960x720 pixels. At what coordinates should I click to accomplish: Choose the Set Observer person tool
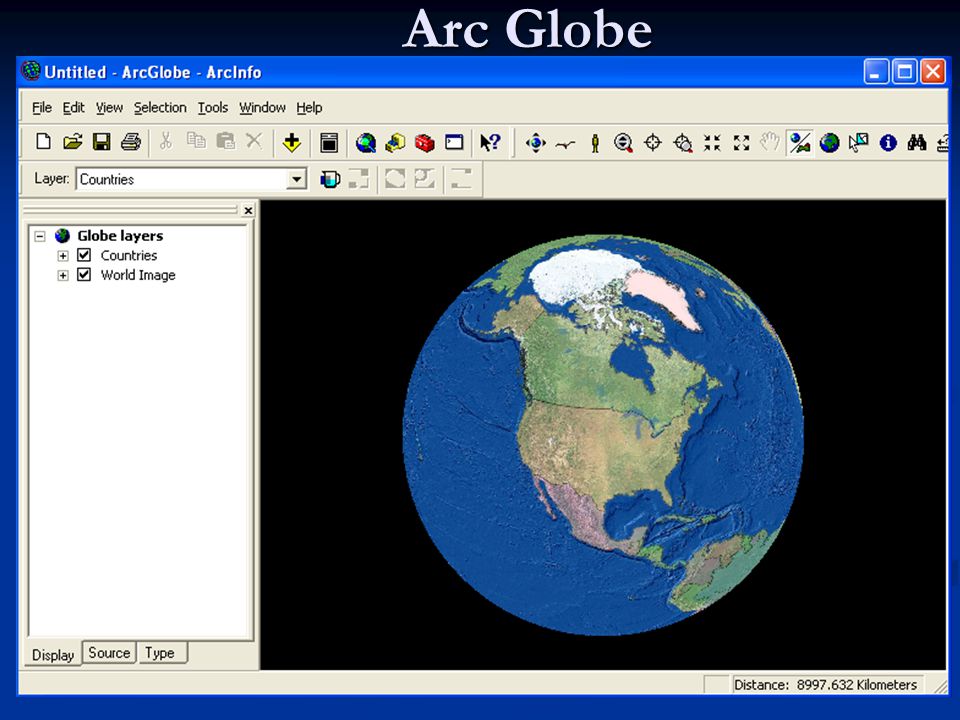(594, 143)
